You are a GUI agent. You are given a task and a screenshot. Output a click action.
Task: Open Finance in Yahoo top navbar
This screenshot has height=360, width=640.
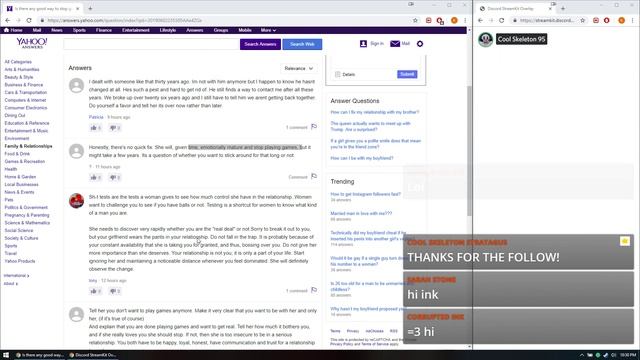coord(104,30)
